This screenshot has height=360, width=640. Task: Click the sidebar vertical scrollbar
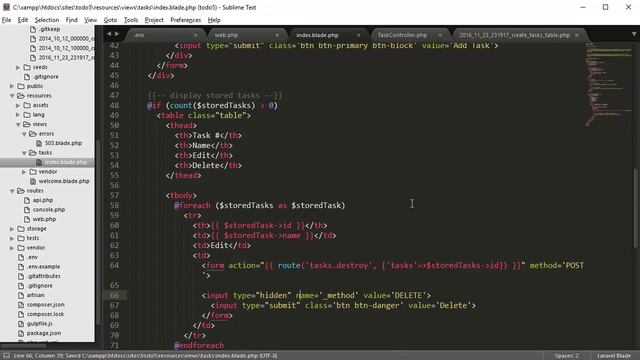98,233
